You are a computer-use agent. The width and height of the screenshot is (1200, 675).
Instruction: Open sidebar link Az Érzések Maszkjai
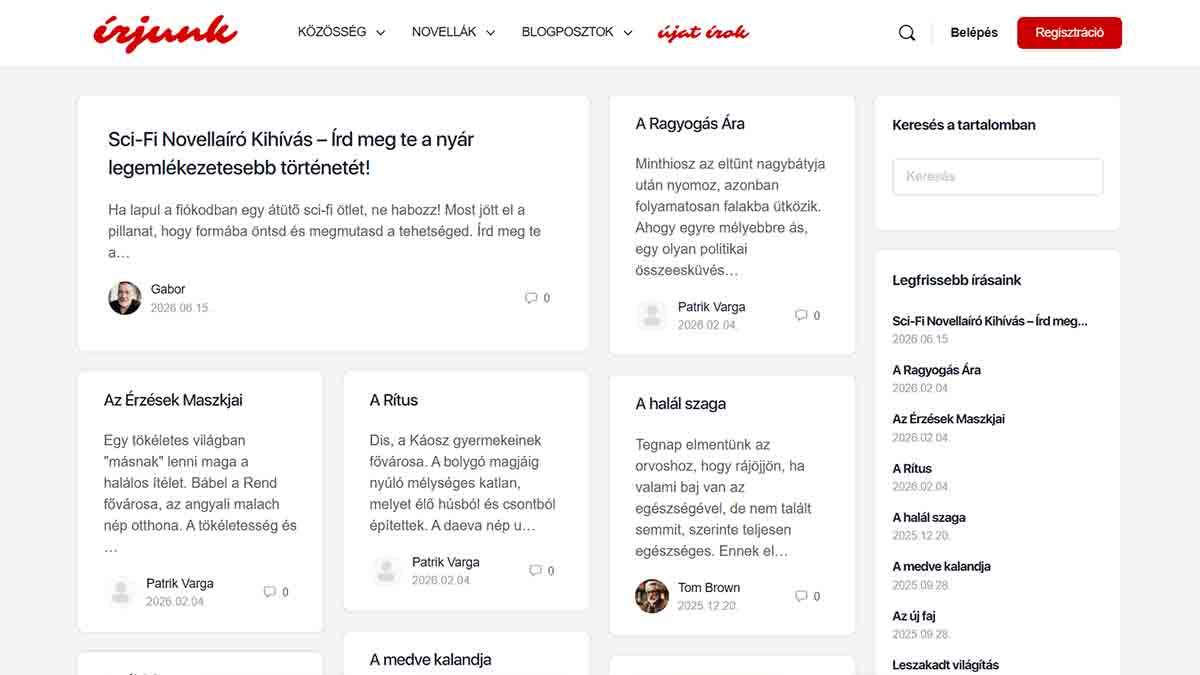pyautogui.click(x=949, y=419)
